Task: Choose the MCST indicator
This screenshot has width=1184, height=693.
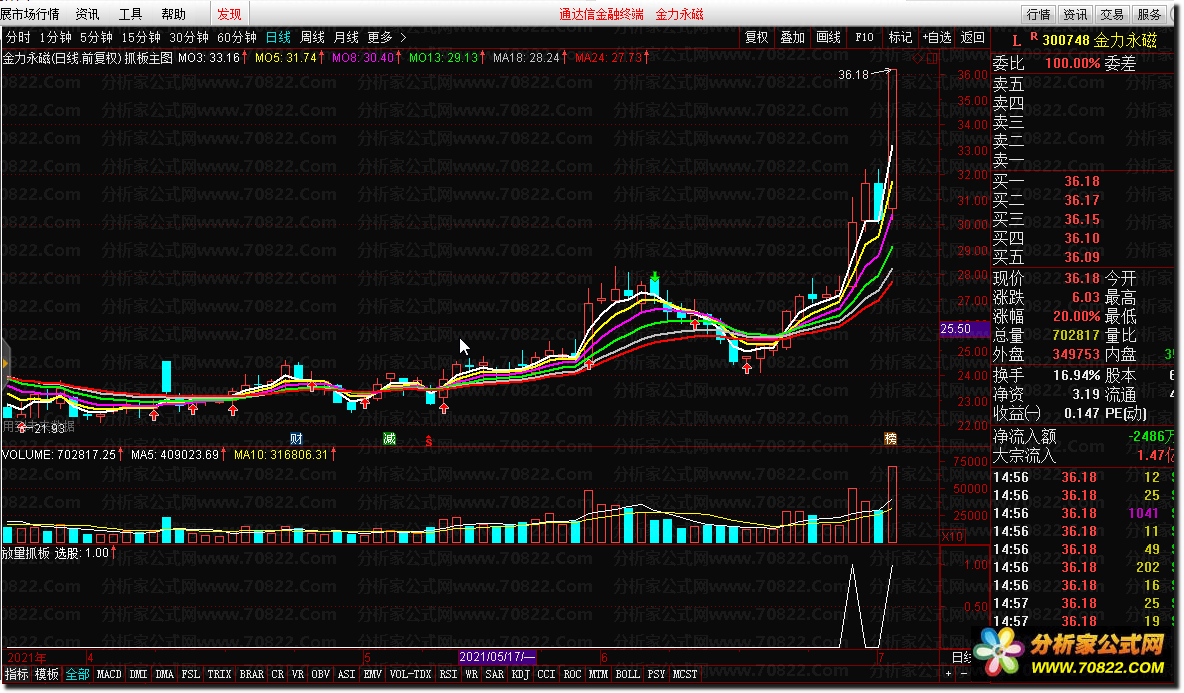Action: click(x=685, y=674)
